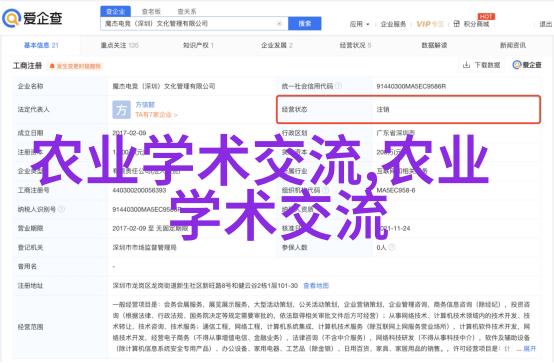Expand the 应用 dropdown menu
This screenshot has width=554, height=363.
click(x=359, y=24)
